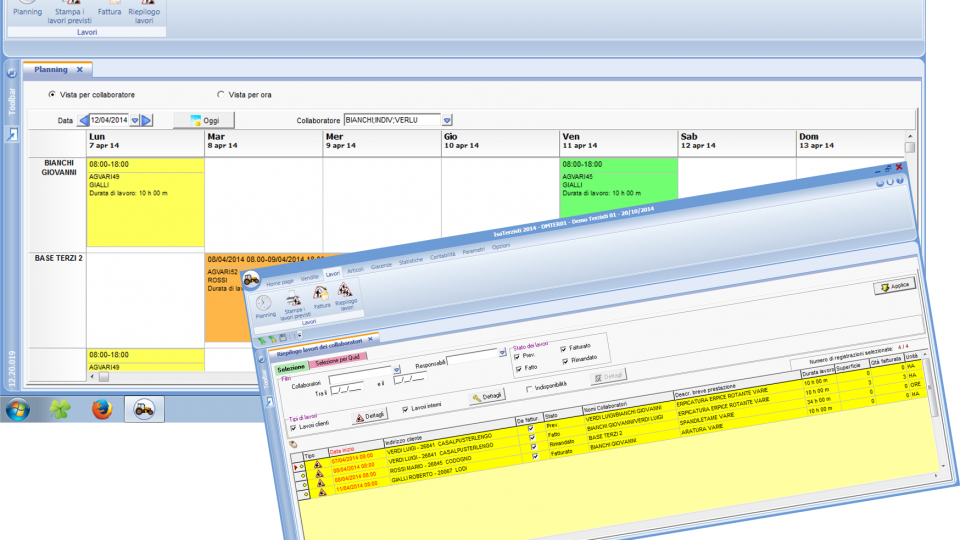Click the small icon above the Tipo column
Viewport: 960px width, 540px height.
293,444
